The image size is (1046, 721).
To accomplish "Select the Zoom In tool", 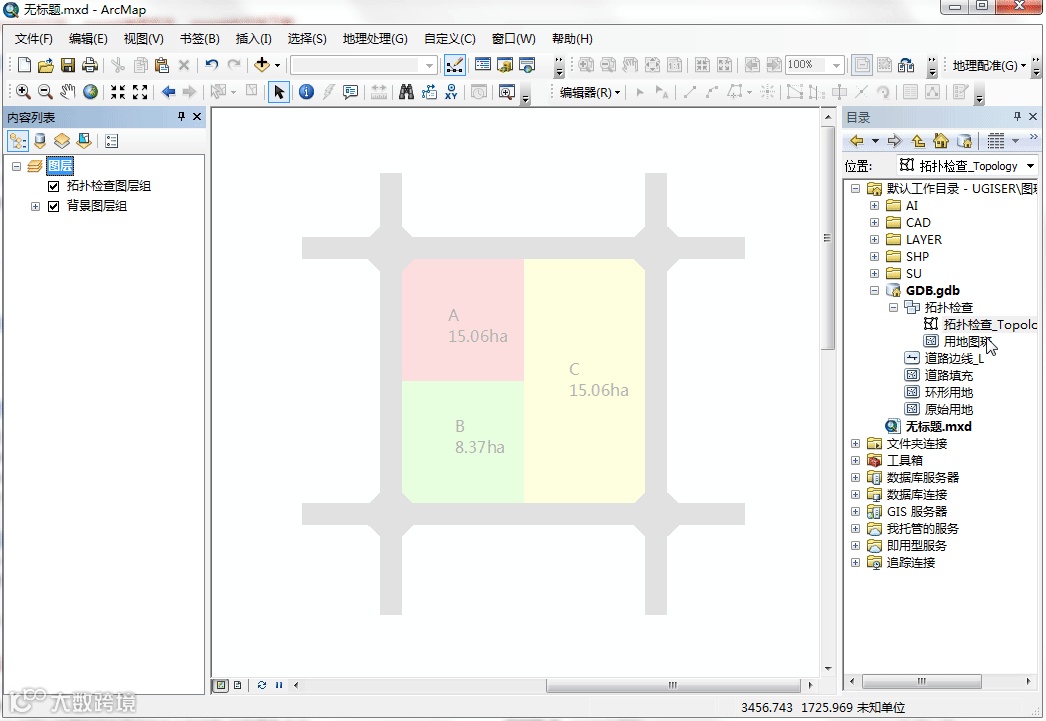I will (23, 92).
